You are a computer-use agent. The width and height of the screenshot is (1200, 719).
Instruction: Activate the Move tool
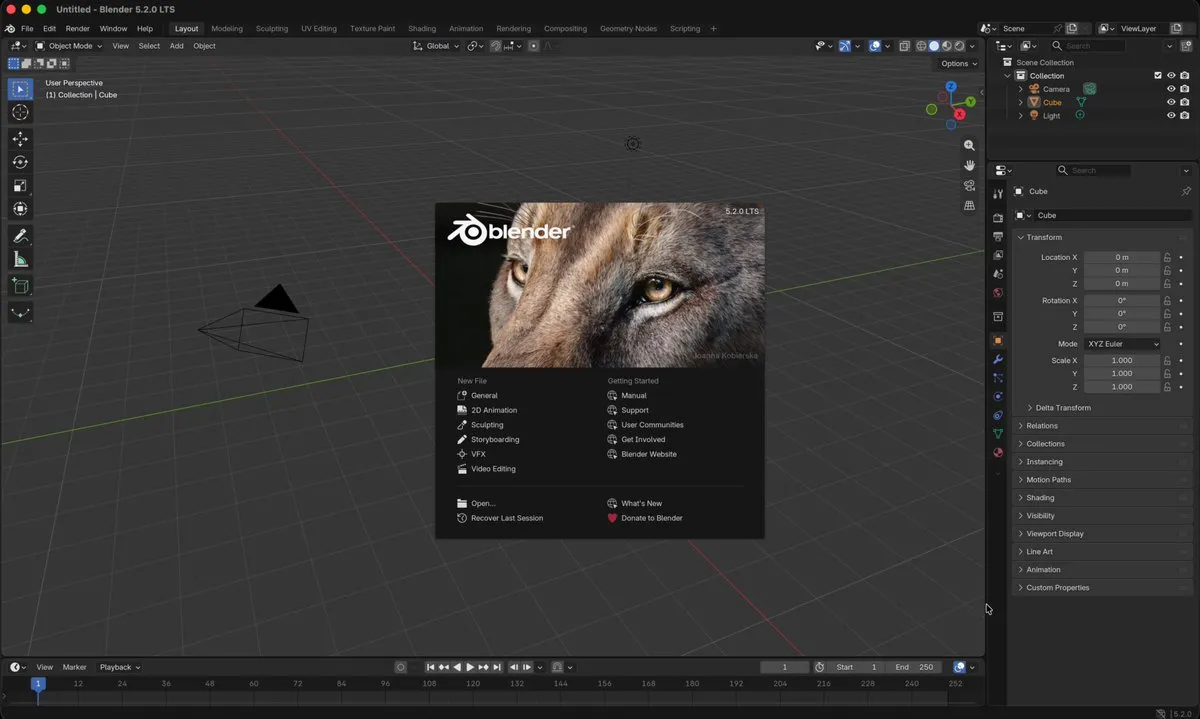(20, 139)
